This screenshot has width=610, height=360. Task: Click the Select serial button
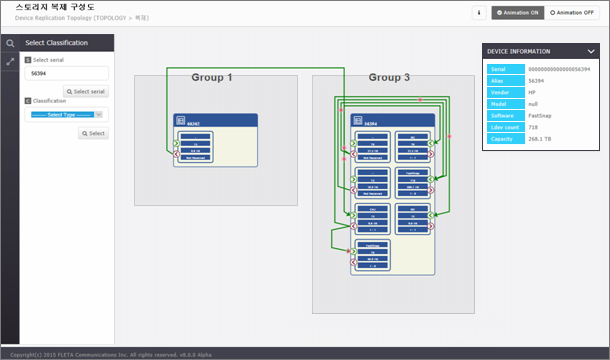(86, 91)
